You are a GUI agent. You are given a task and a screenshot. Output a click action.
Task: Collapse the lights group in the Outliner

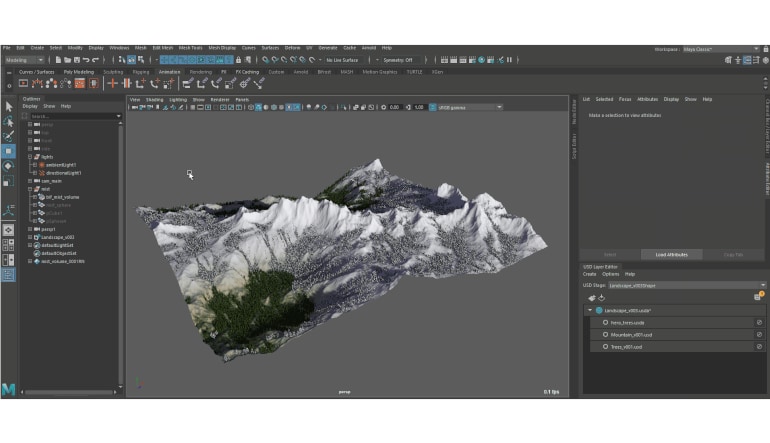point(30,157)
